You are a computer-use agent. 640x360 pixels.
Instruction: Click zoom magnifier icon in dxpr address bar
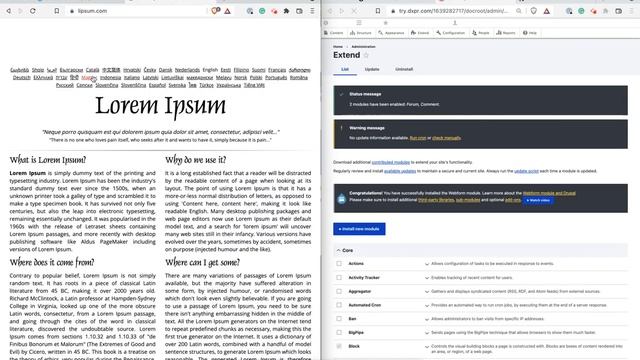pos(518,11)
